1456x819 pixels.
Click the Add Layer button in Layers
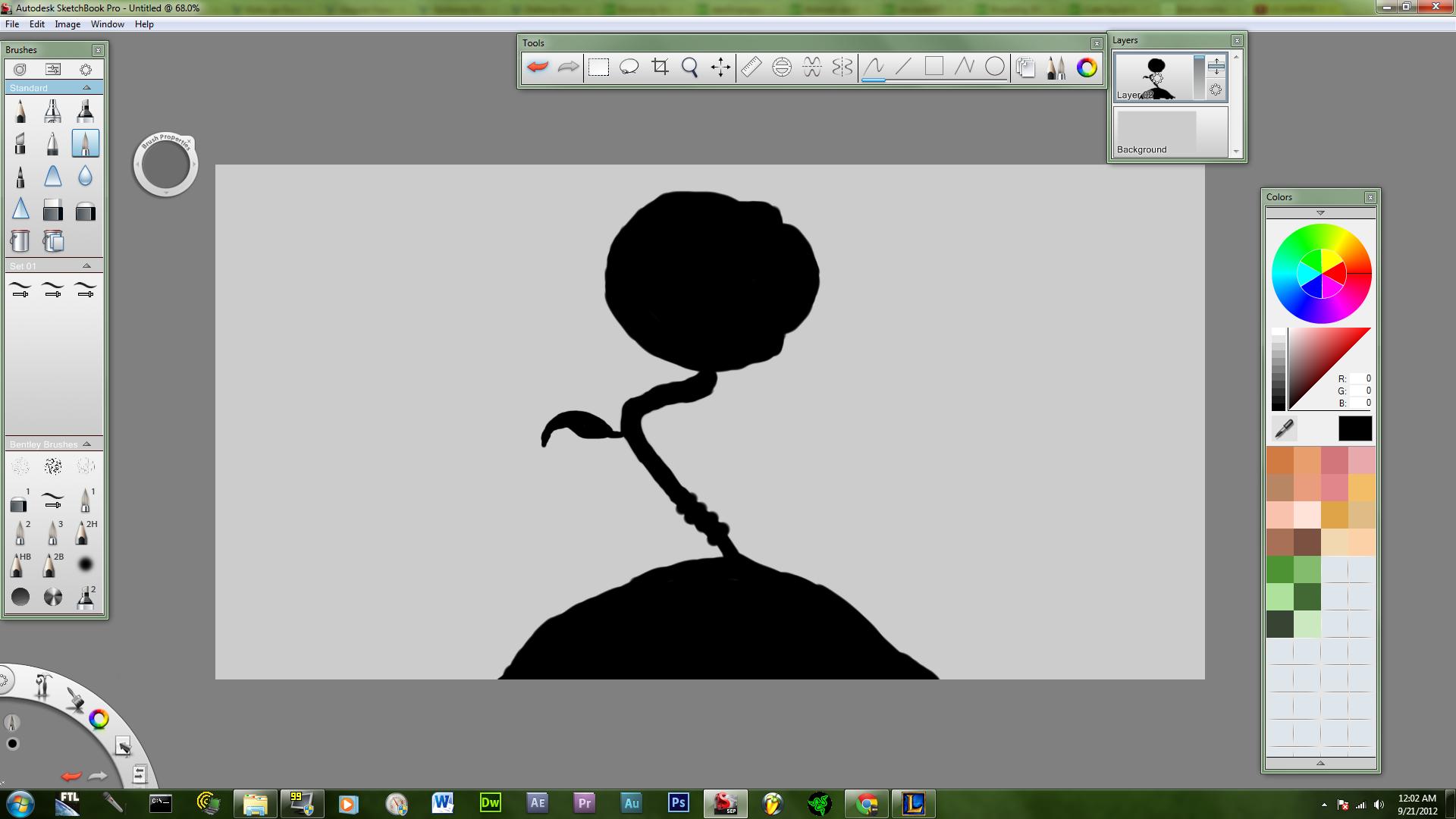coord(1216,66)
